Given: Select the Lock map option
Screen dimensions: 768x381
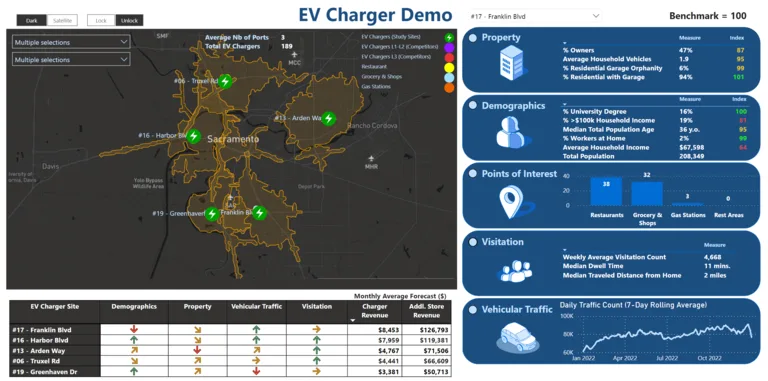Looking at the screenshot, I should 101,21.
